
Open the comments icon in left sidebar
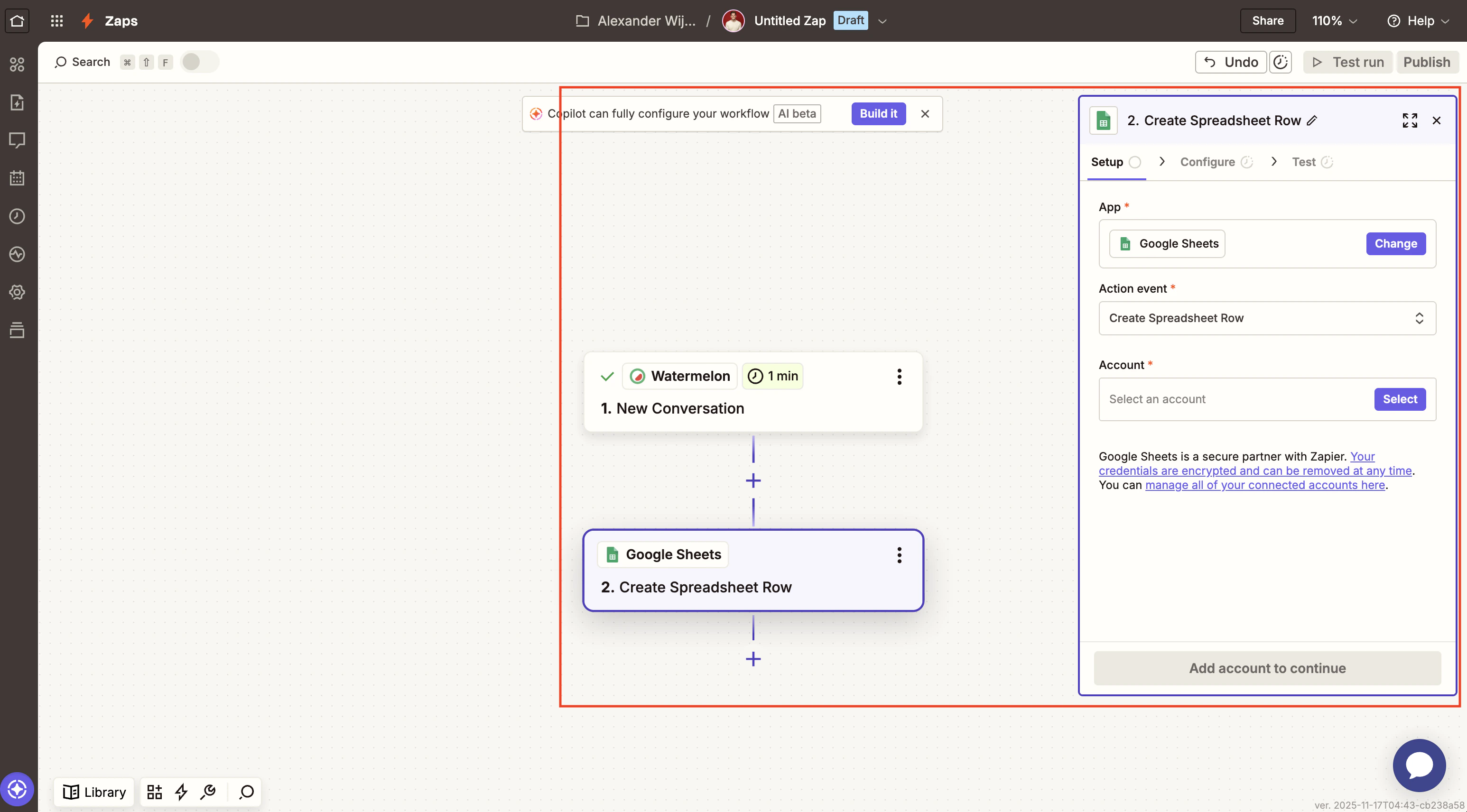[17, 140]
